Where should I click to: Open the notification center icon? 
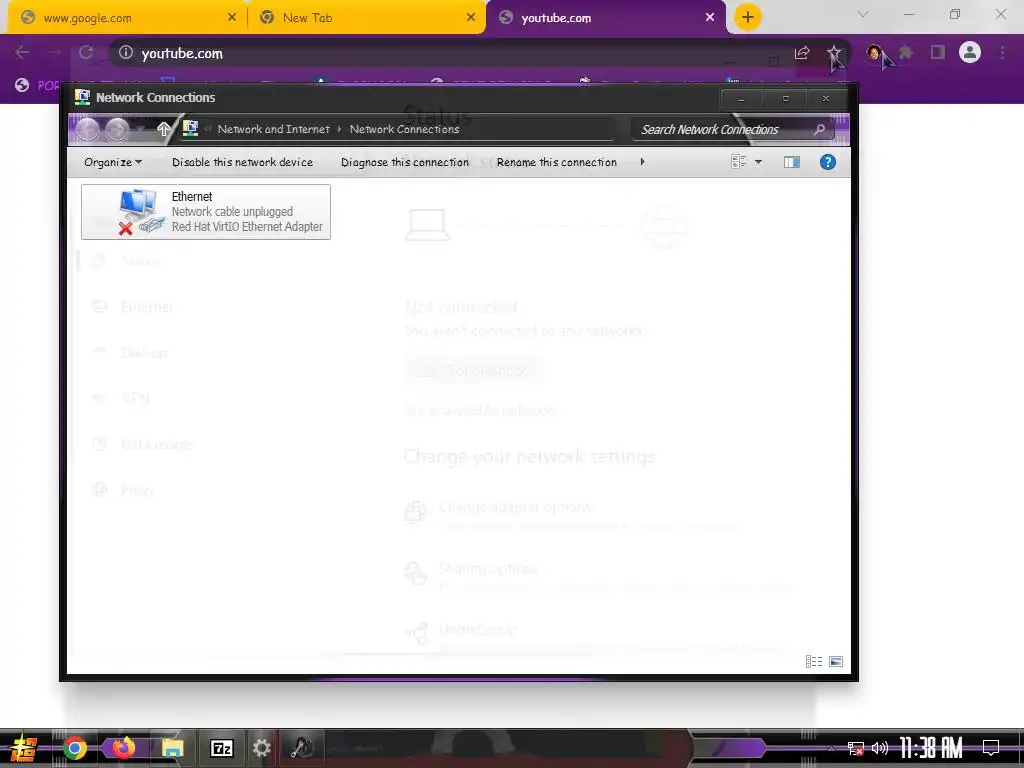(991, 748)
